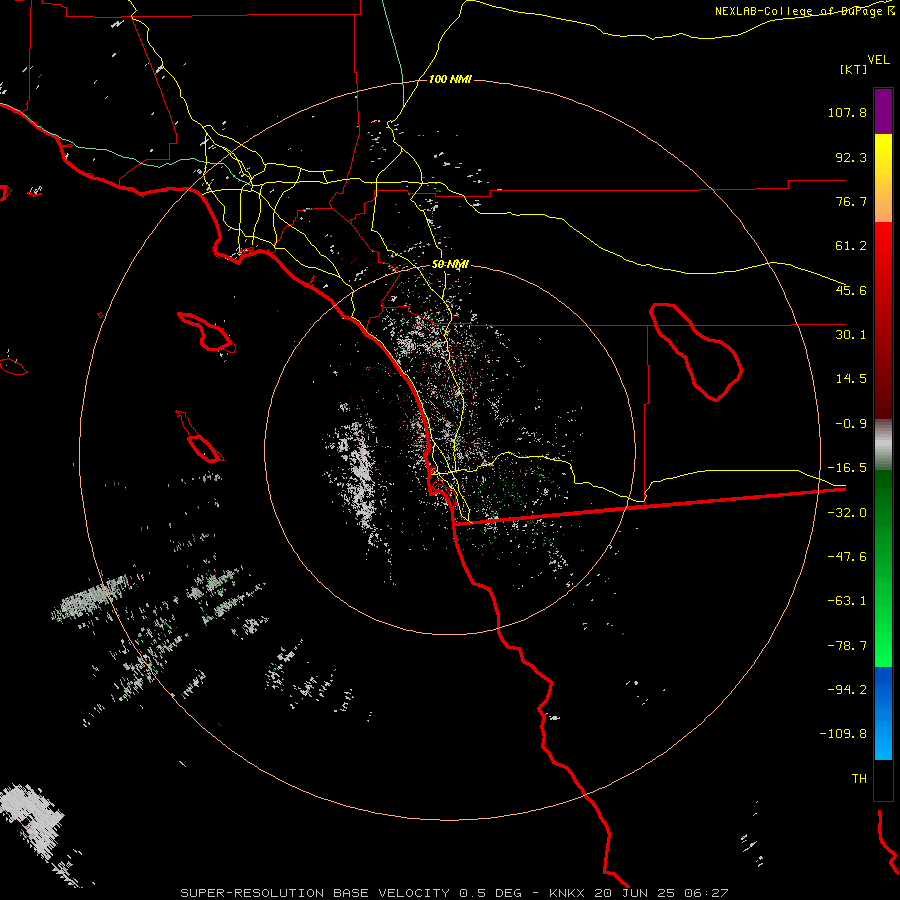
Task: Click the [KT] units label
Action: pyautogui.click(x=854, y=69)
